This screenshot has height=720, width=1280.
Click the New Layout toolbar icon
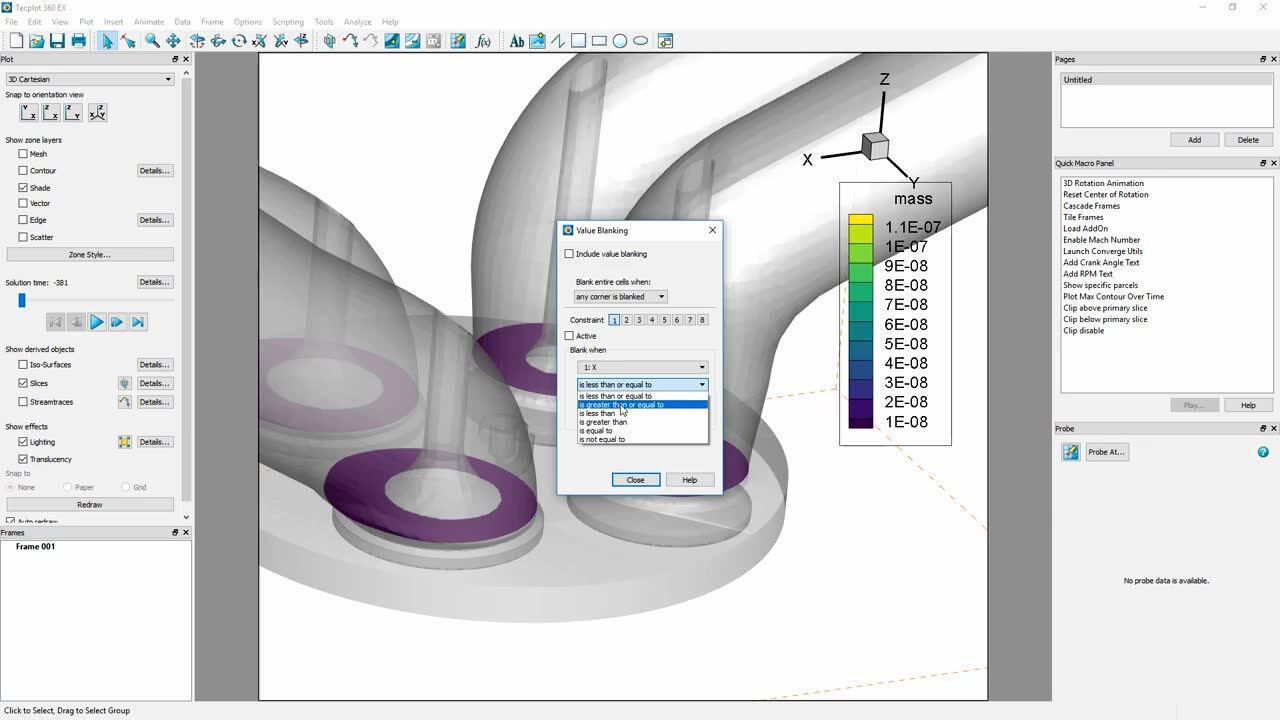[x=16, y=41]
